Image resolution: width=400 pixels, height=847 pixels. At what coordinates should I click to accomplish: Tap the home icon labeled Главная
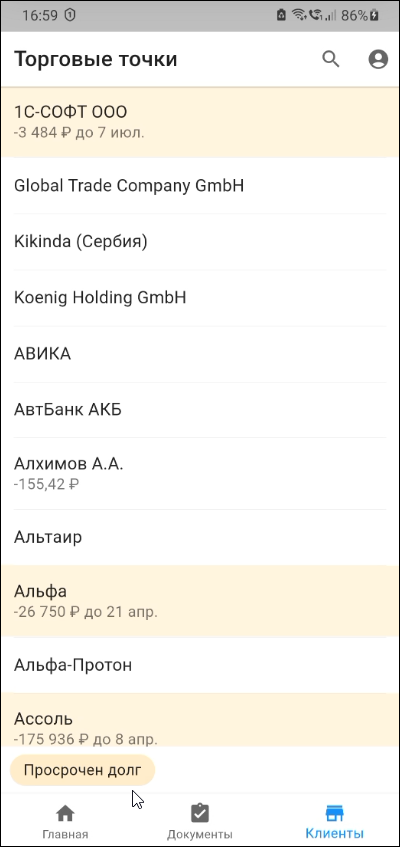point(65,813)
